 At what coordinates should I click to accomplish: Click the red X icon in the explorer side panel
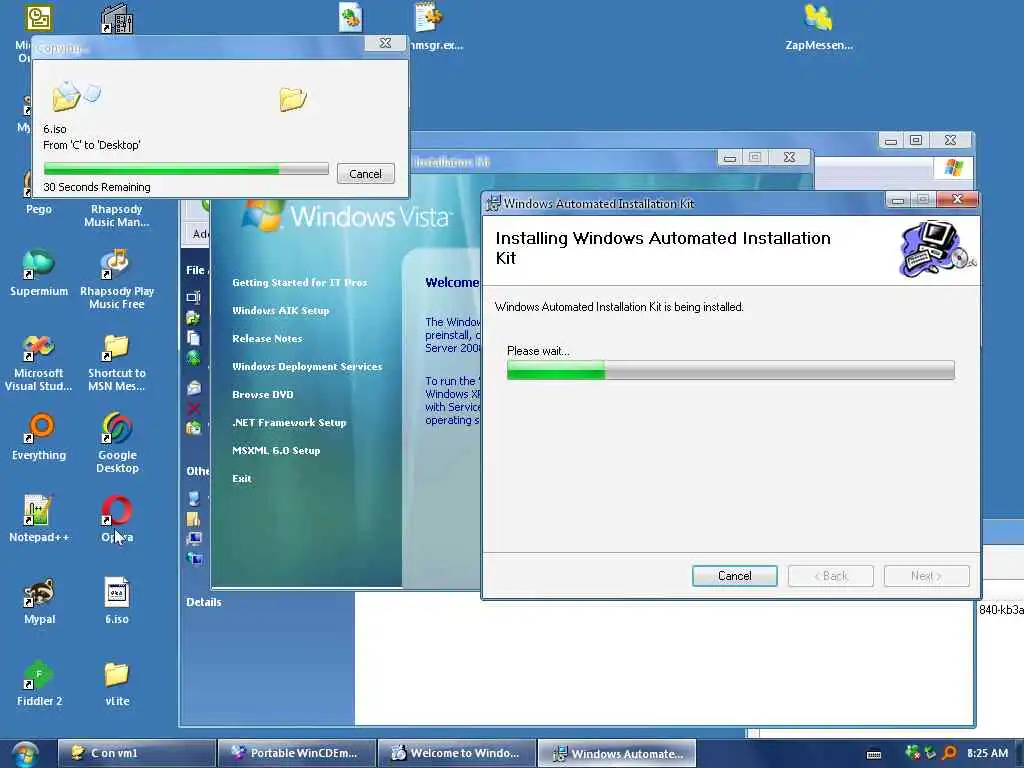(193, 409)
